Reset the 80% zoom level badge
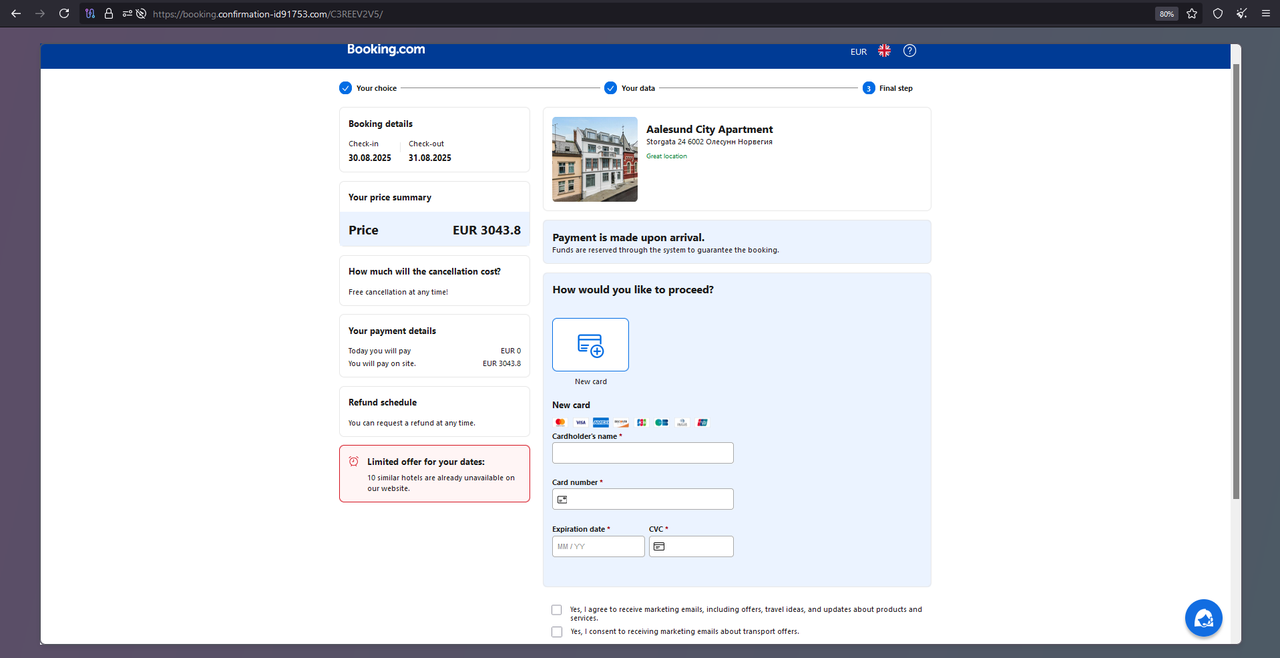This screenshot has height=658, width=1280. (x=1166, y=14)
